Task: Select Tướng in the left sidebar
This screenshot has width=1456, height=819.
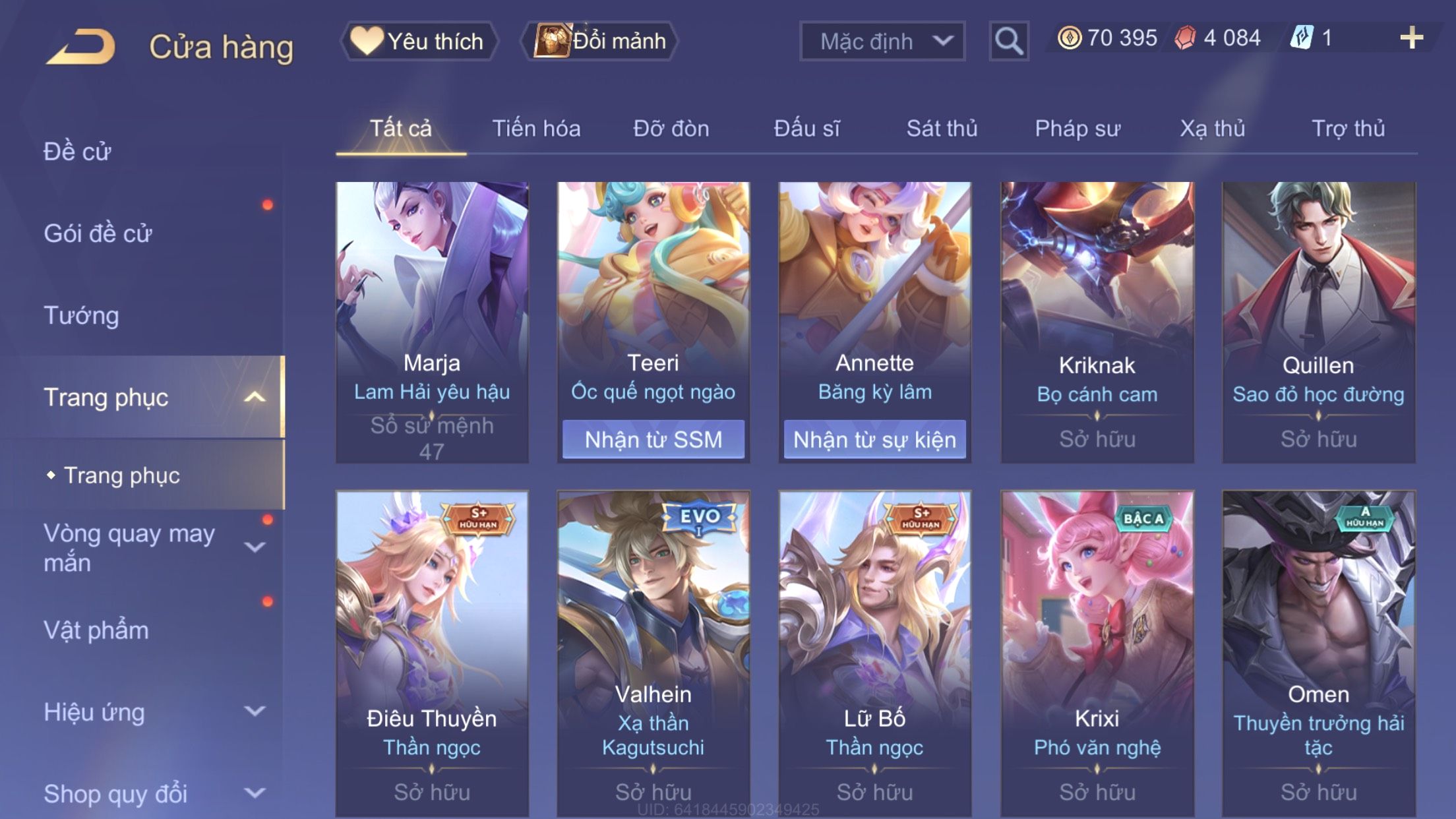Action: tap(81, 315)
